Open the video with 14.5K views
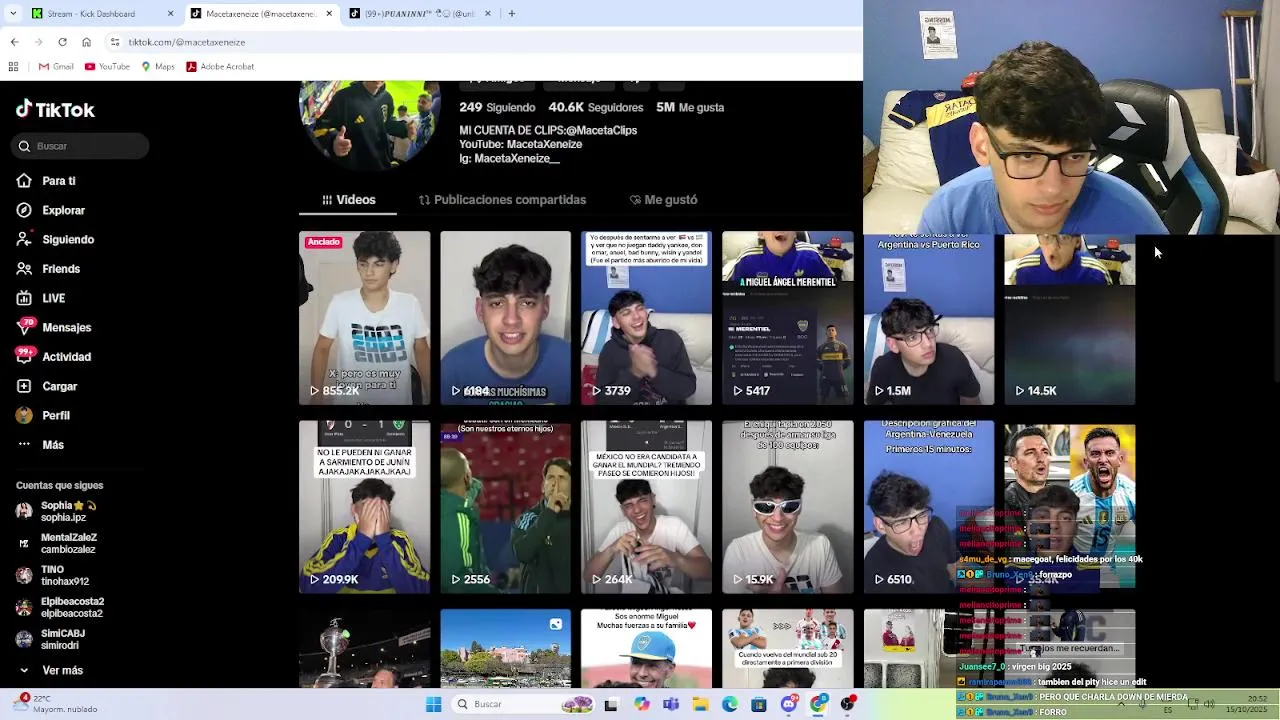The image size is (1280, 720). (1069, 320)
